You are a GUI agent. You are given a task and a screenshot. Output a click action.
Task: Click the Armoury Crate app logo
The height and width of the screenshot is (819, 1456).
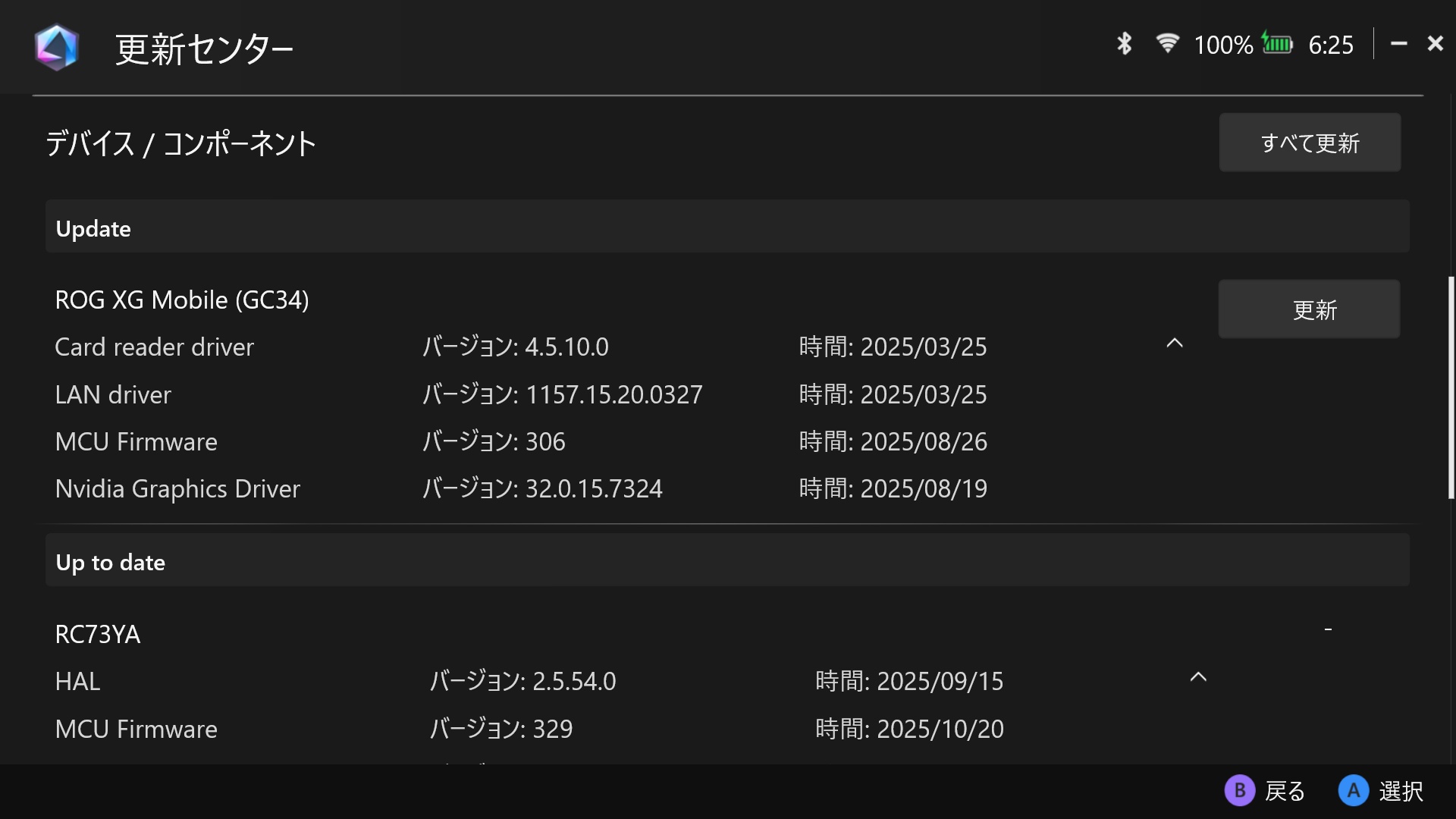point(56,46)
